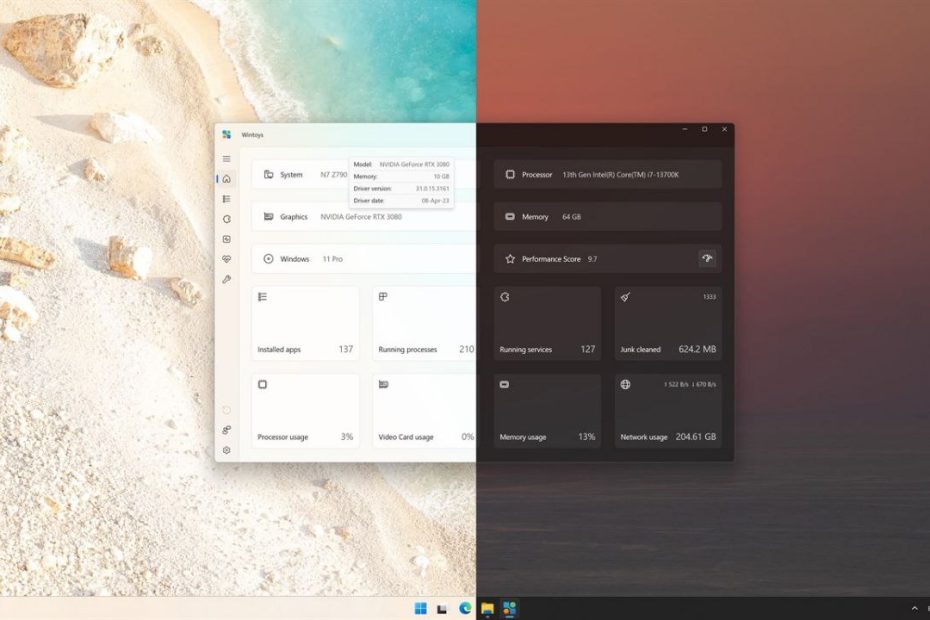Open the Health heart icon in sidebar

point(226,259)
